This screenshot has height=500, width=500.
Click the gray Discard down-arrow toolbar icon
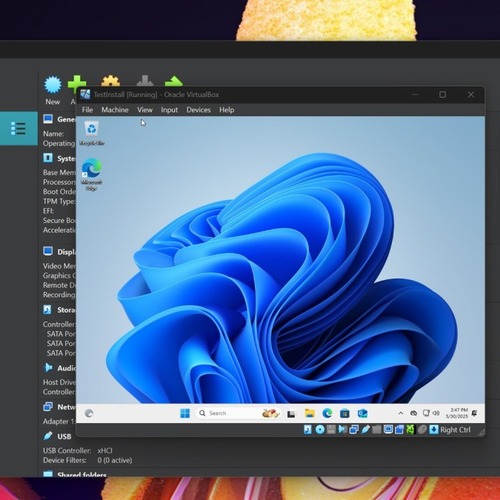tap(145, 81)
